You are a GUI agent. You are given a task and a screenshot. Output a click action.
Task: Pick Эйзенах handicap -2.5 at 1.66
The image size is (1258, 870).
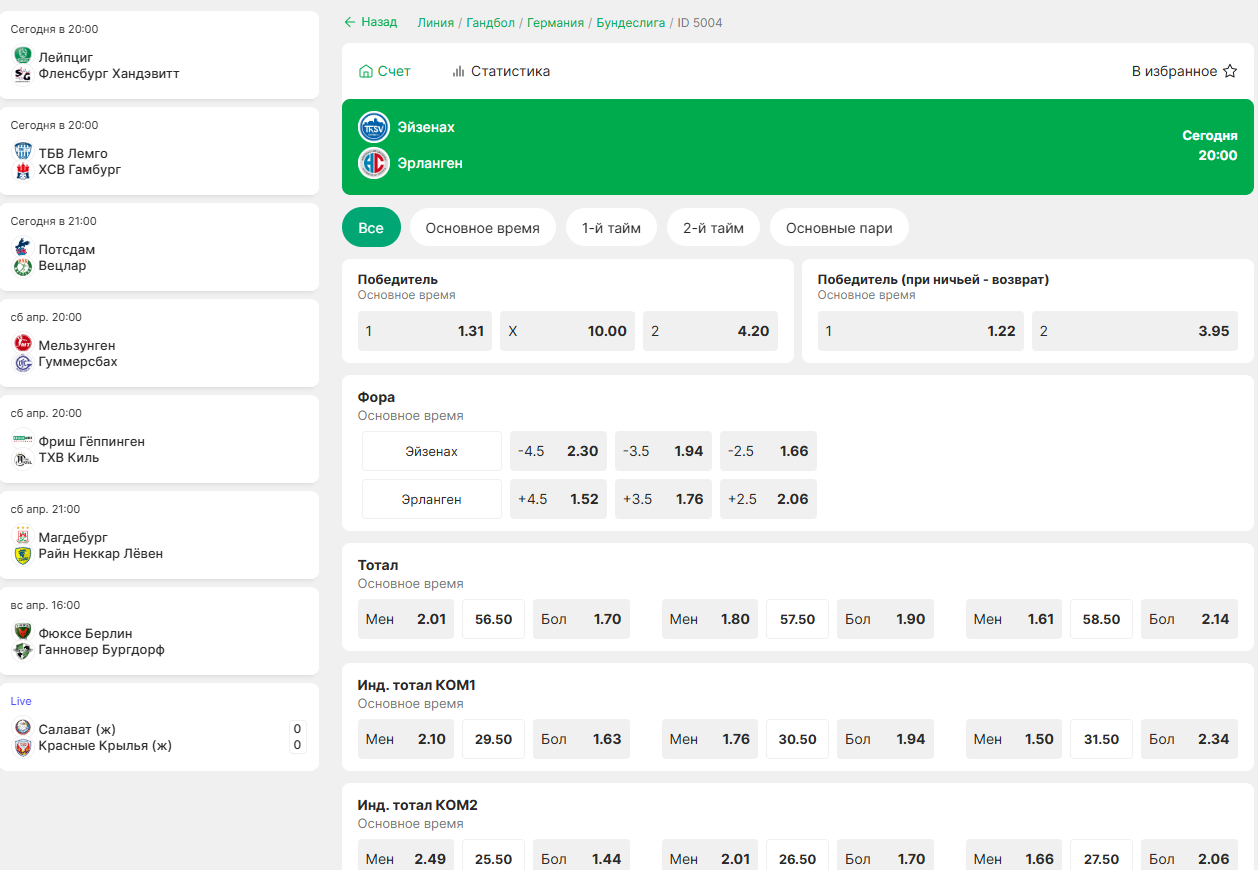coord(768,451)
